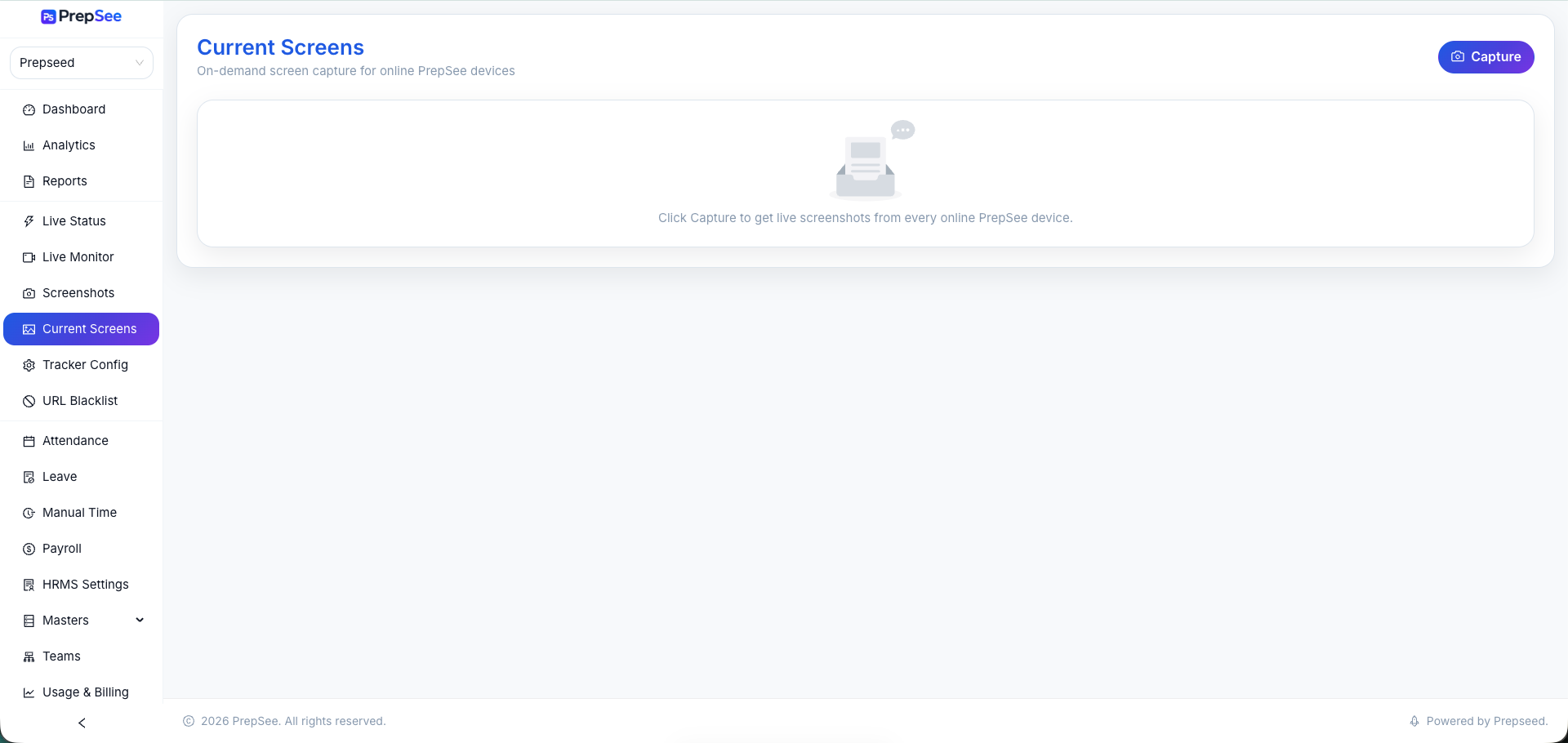Select the Current Screens menu label

(x=90, y=329)
